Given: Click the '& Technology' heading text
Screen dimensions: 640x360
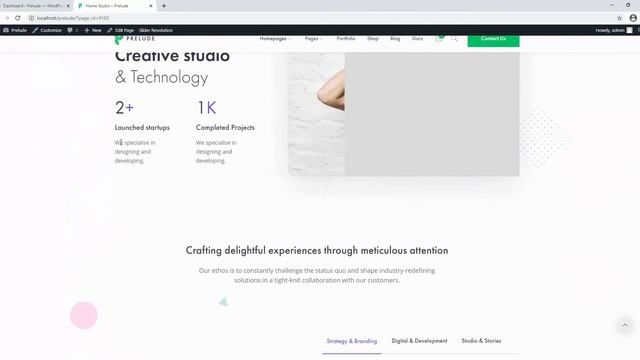Looking at the screenshot, I should tap(162, 77).
